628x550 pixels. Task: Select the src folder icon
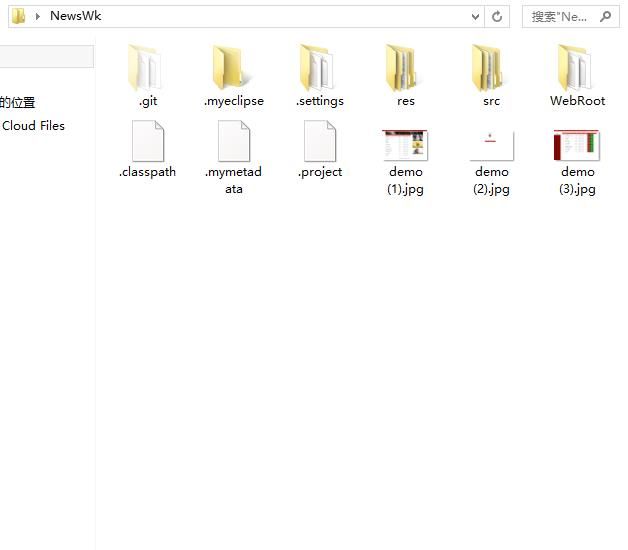pos(488,68)
